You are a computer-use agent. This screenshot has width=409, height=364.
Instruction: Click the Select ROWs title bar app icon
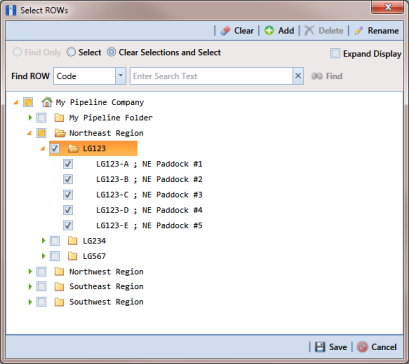tap(11, 10)
